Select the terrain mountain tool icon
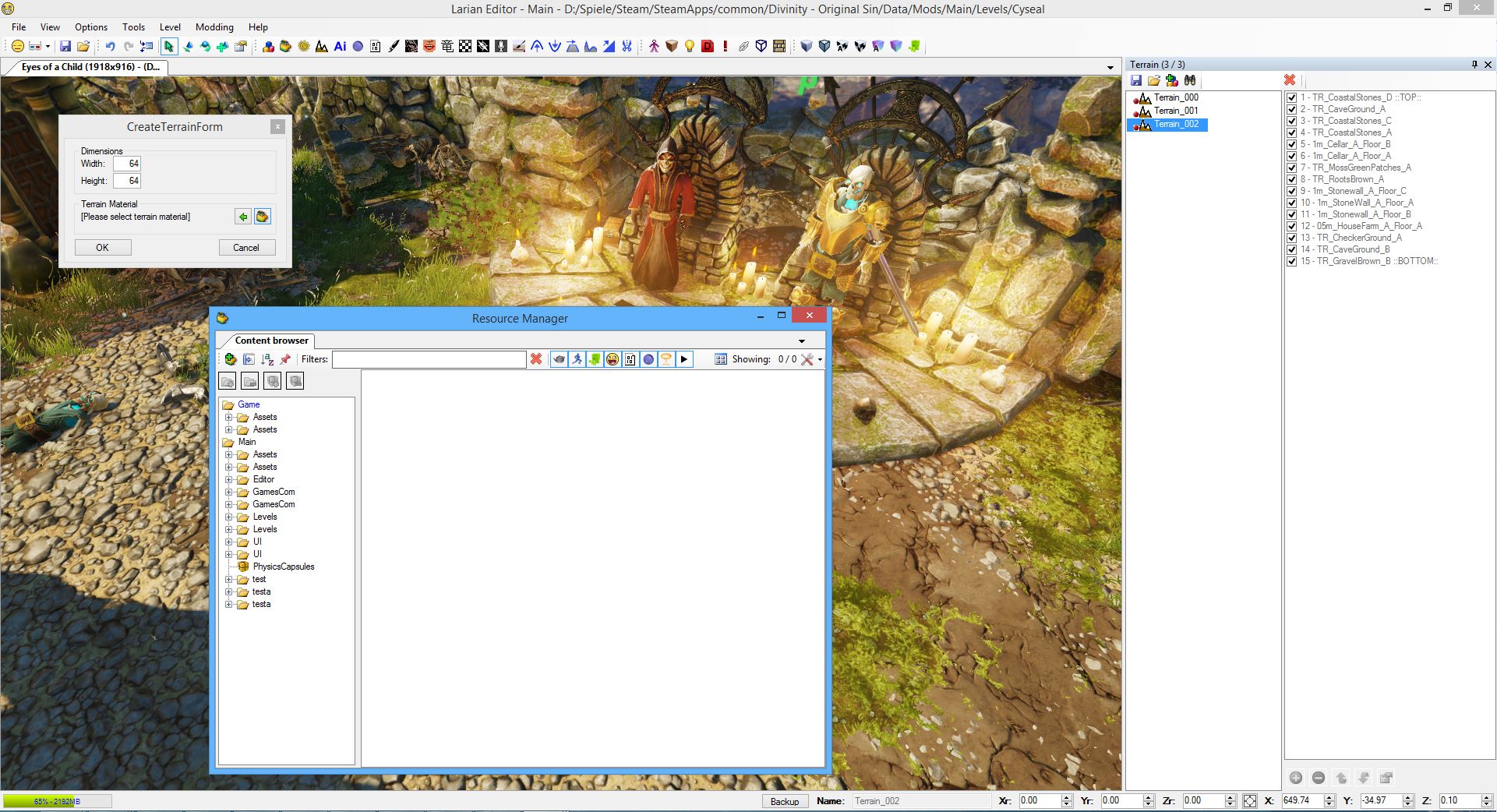 tap(321, 46)
